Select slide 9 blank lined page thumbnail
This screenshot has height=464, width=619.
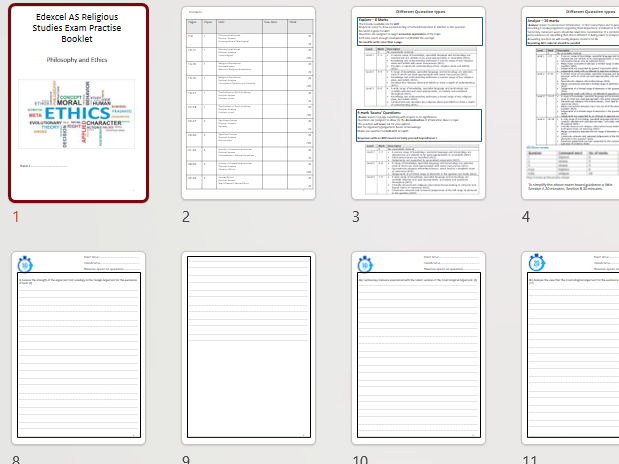pyautogui.click(x=248, y=348)
